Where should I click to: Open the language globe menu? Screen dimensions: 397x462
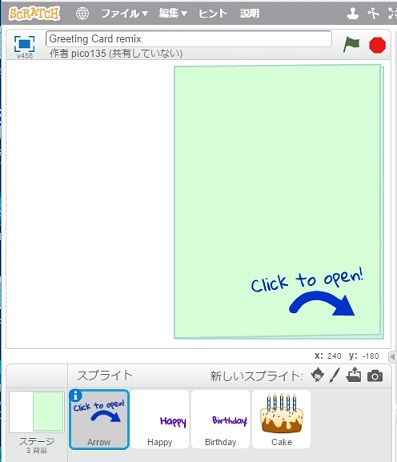[x=82, y=14]
